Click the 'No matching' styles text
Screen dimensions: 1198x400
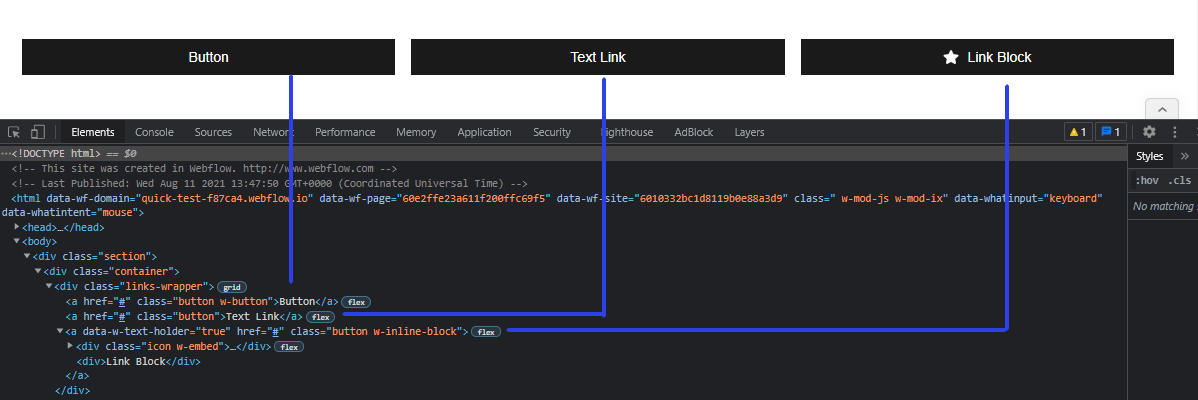click(1164, 206)
